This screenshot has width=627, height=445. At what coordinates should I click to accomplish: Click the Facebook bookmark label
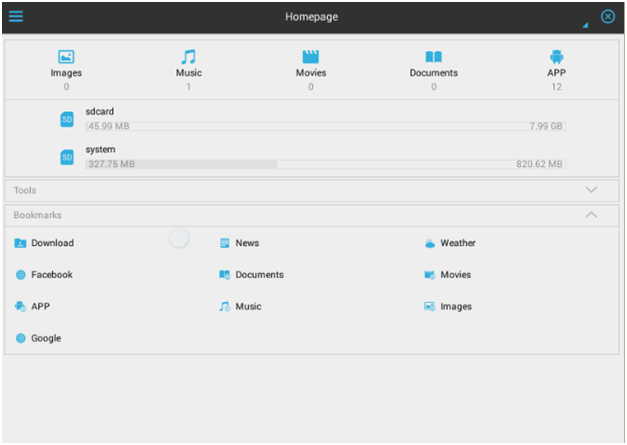click(52, 275)
